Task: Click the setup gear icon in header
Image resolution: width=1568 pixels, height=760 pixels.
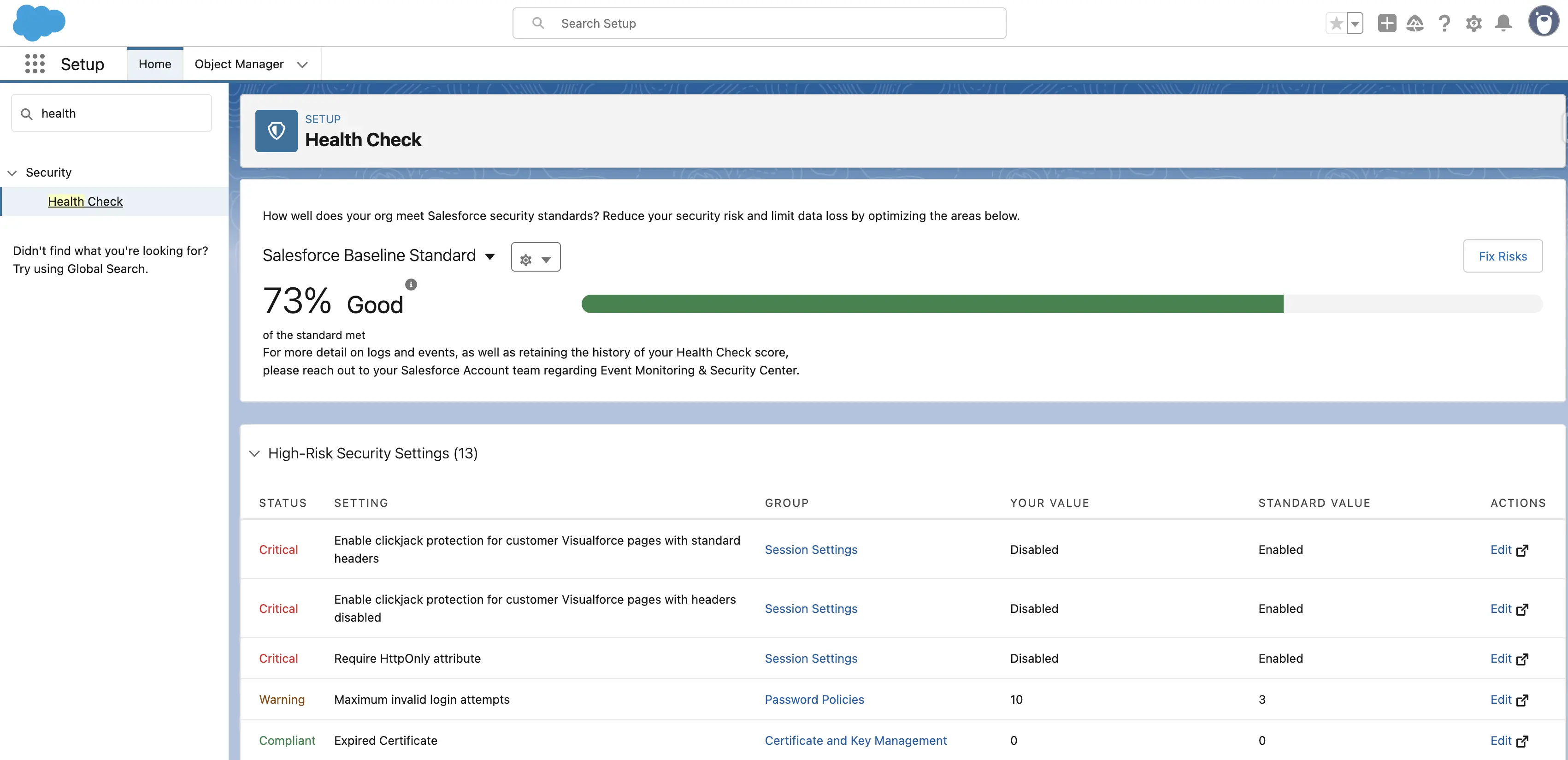Action: click(x=1474, y=24)
